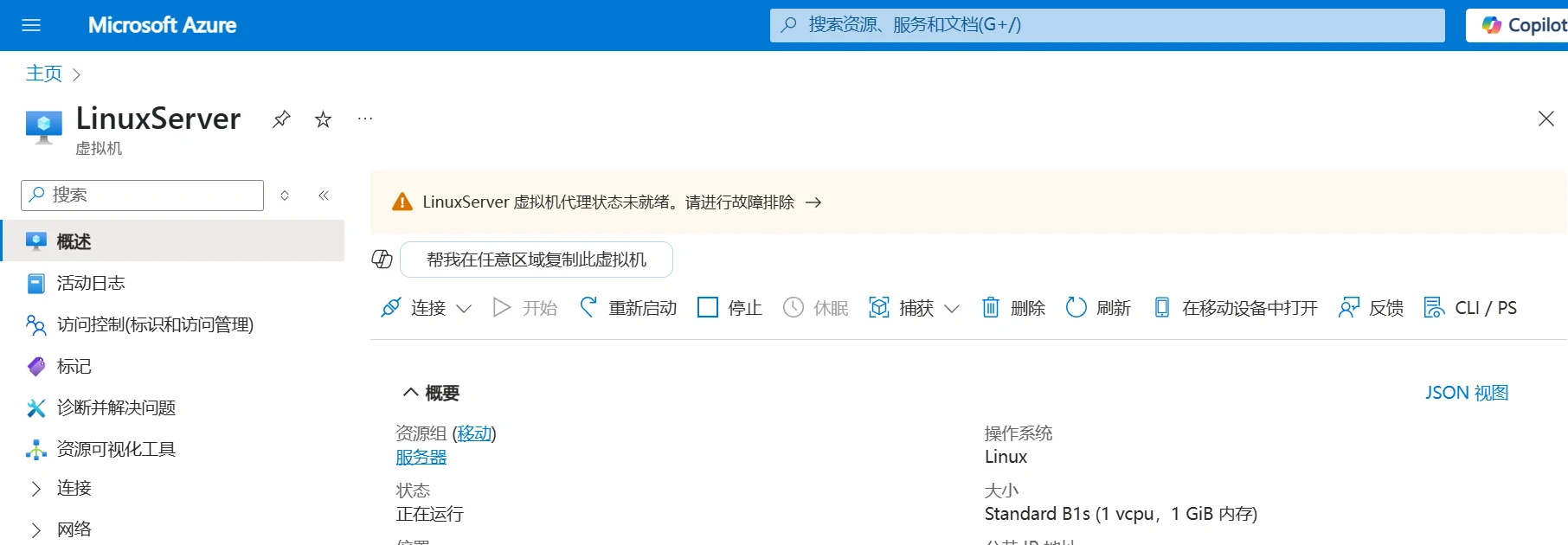
Task: Open the Azure portal hamburger menu
Action: tap(31, 25)
